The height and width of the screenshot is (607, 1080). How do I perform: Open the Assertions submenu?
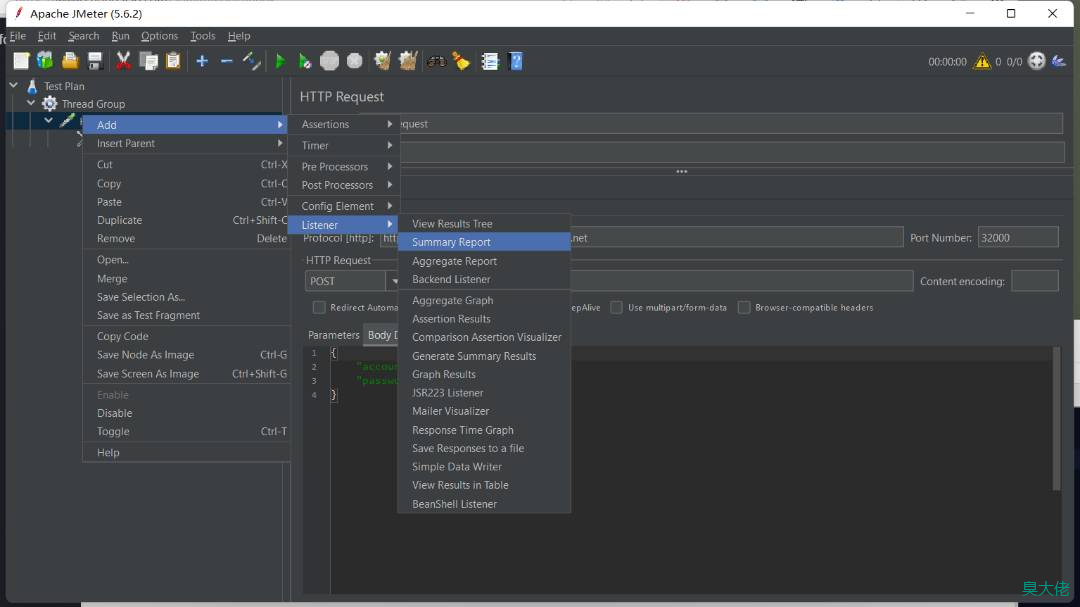coord(344,125)
